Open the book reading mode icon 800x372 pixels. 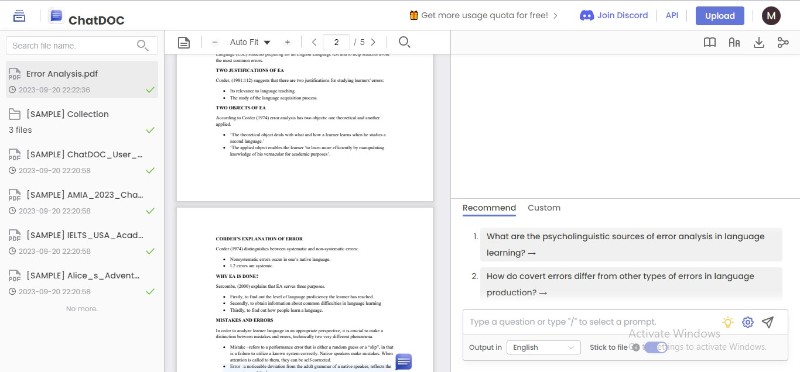point(710,42)
